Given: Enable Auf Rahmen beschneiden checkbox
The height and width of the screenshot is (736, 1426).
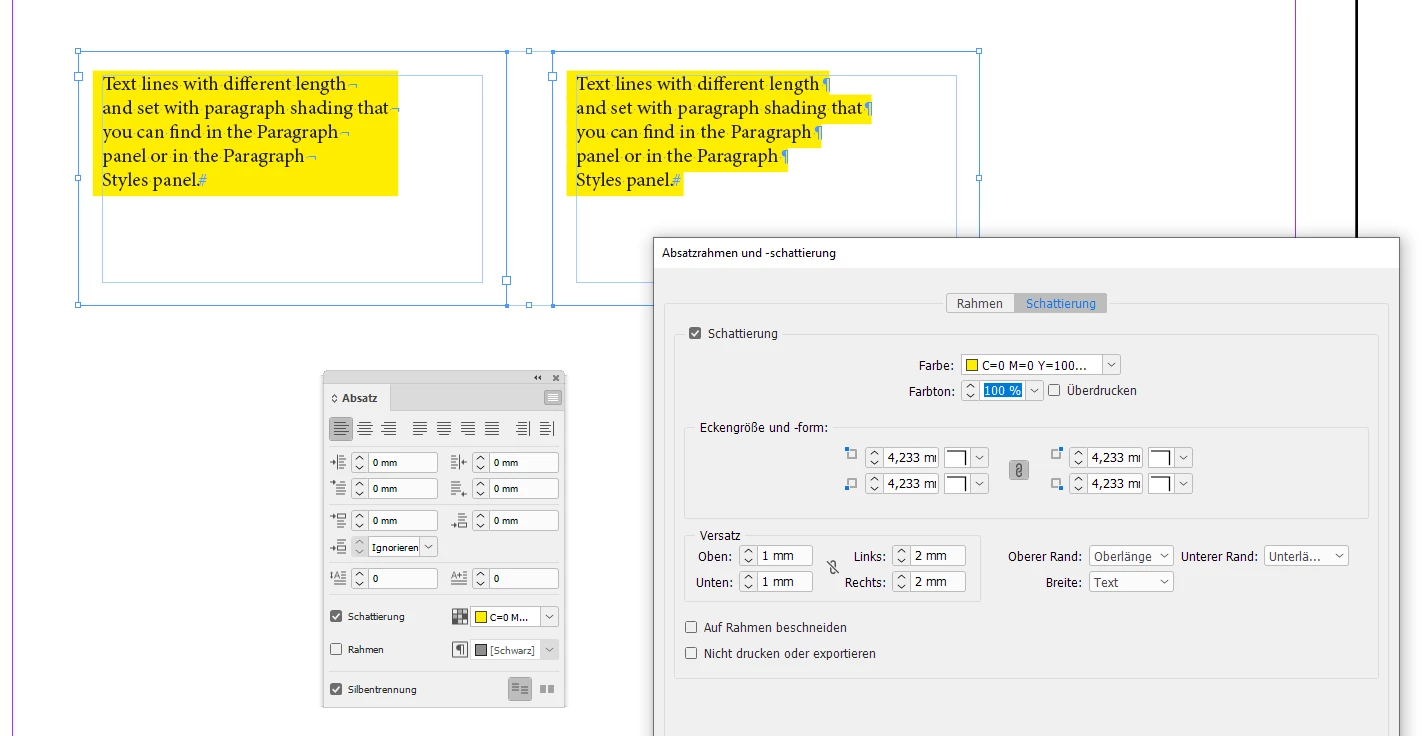Looking at the screenshot, I should coord(691,628).
